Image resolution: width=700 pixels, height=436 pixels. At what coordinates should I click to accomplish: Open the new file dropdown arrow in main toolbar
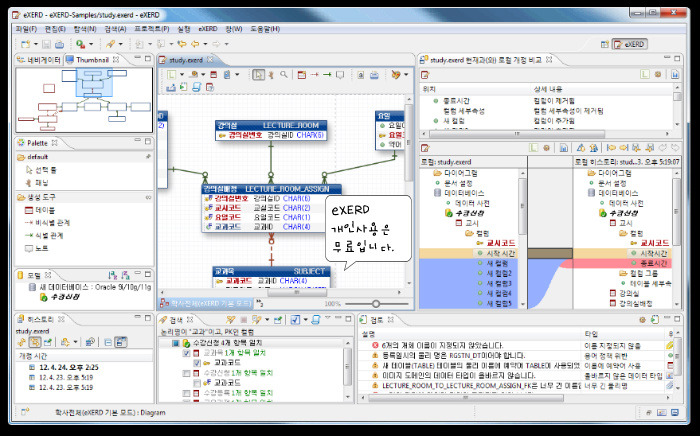[x=35, y=44]
